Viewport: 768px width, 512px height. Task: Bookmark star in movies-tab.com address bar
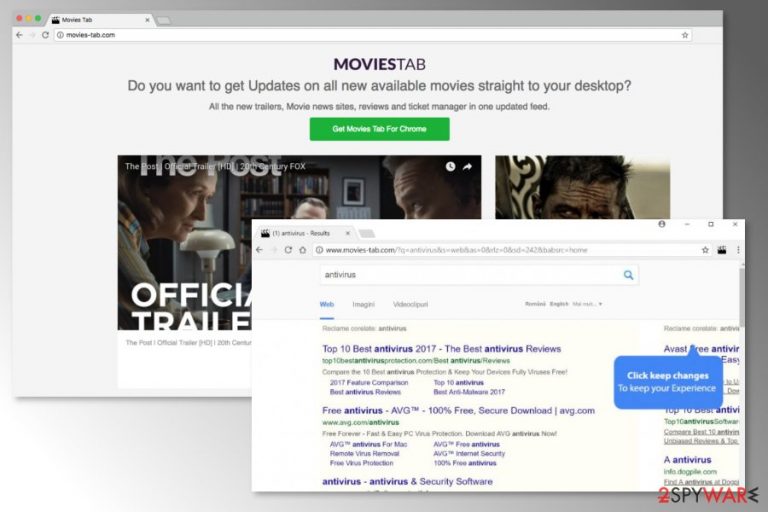pos(685,35)
